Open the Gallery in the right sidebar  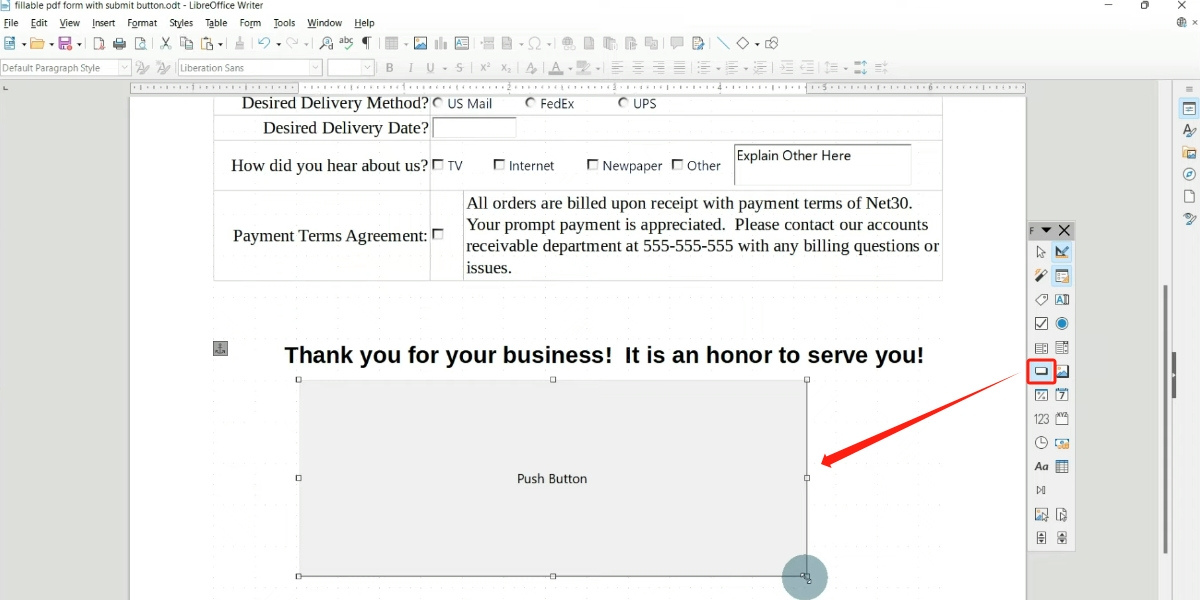[1189, 151]
